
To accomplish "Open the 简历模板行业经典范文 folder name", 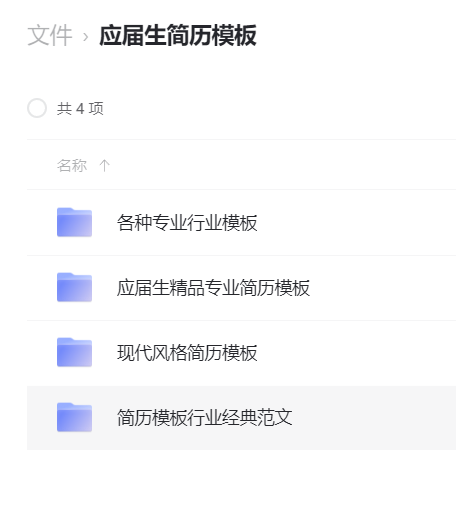I will click(205, 418).
